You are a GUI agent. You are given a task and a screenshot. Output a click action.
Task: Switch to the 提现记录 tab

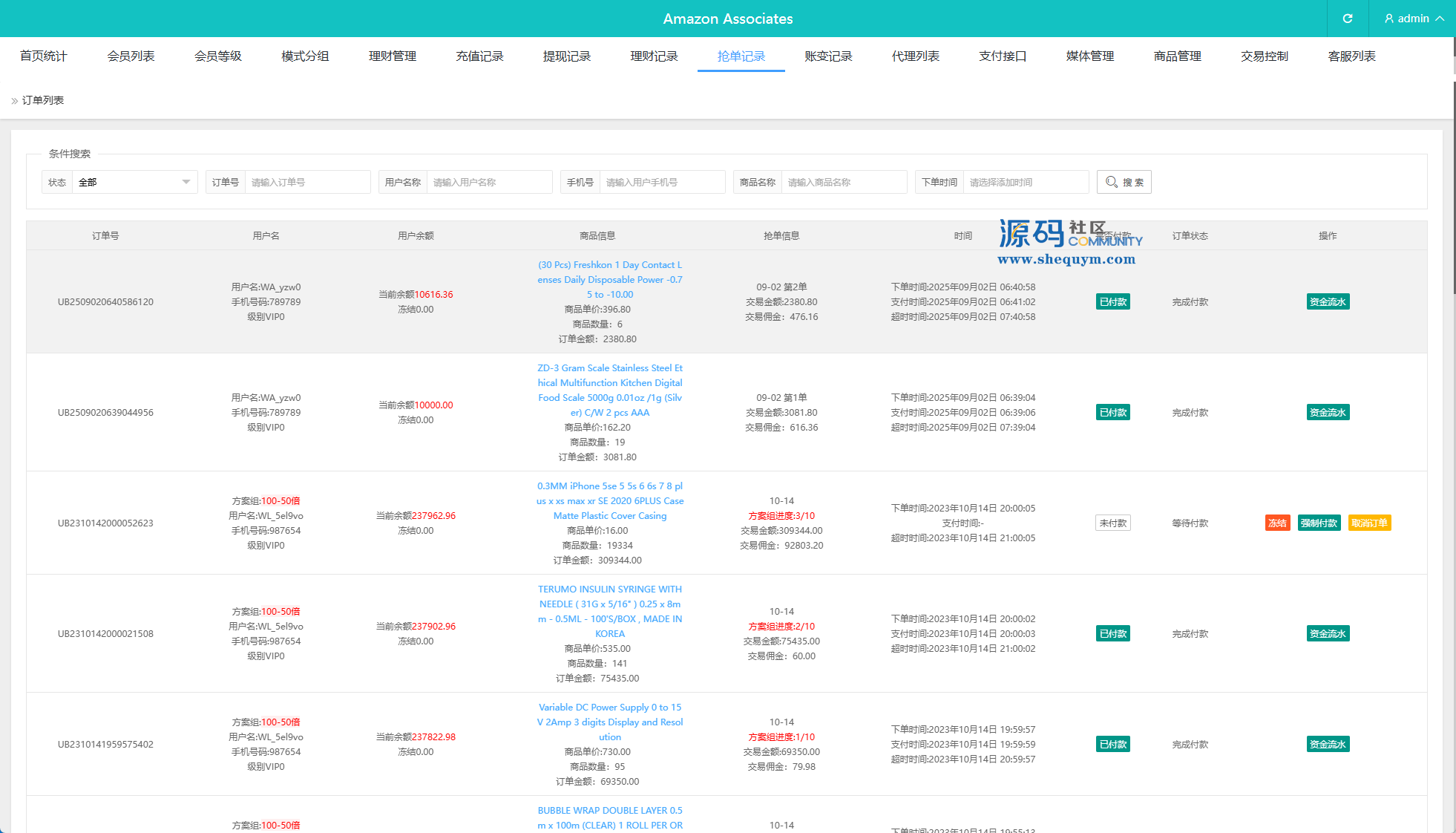pos(566,56)
